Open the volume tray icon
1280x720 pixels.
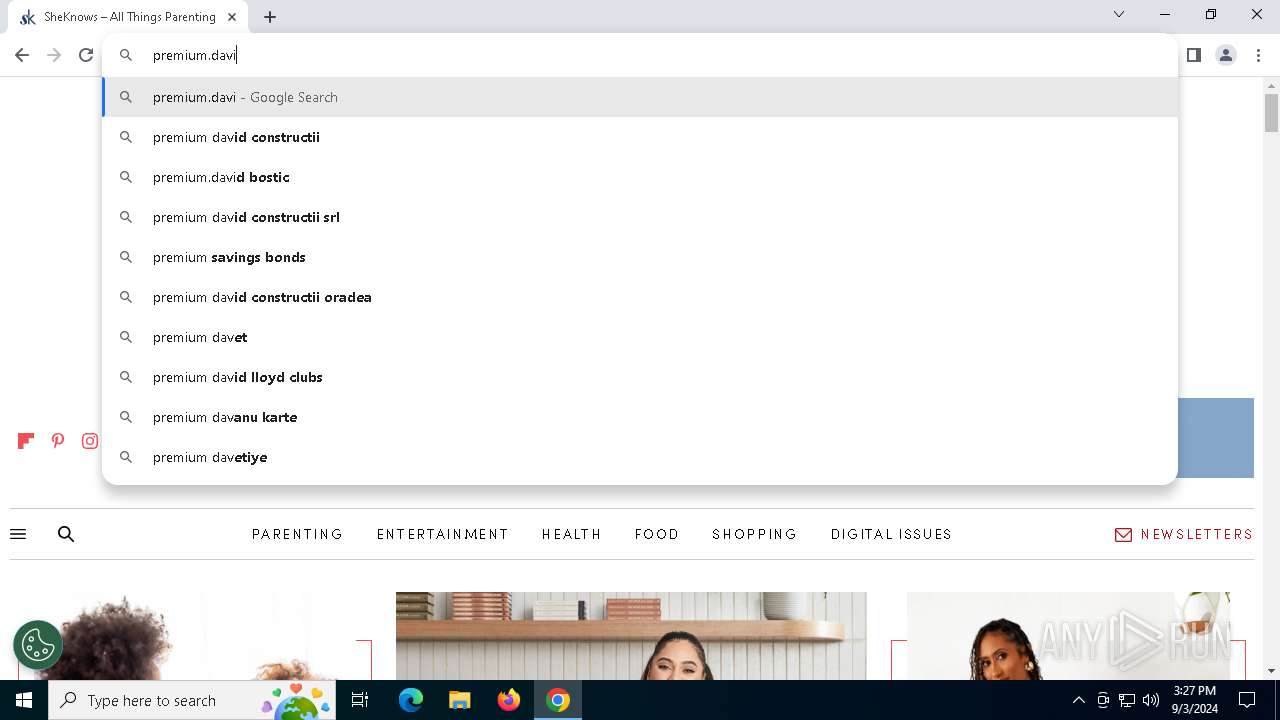[1151, 700]
